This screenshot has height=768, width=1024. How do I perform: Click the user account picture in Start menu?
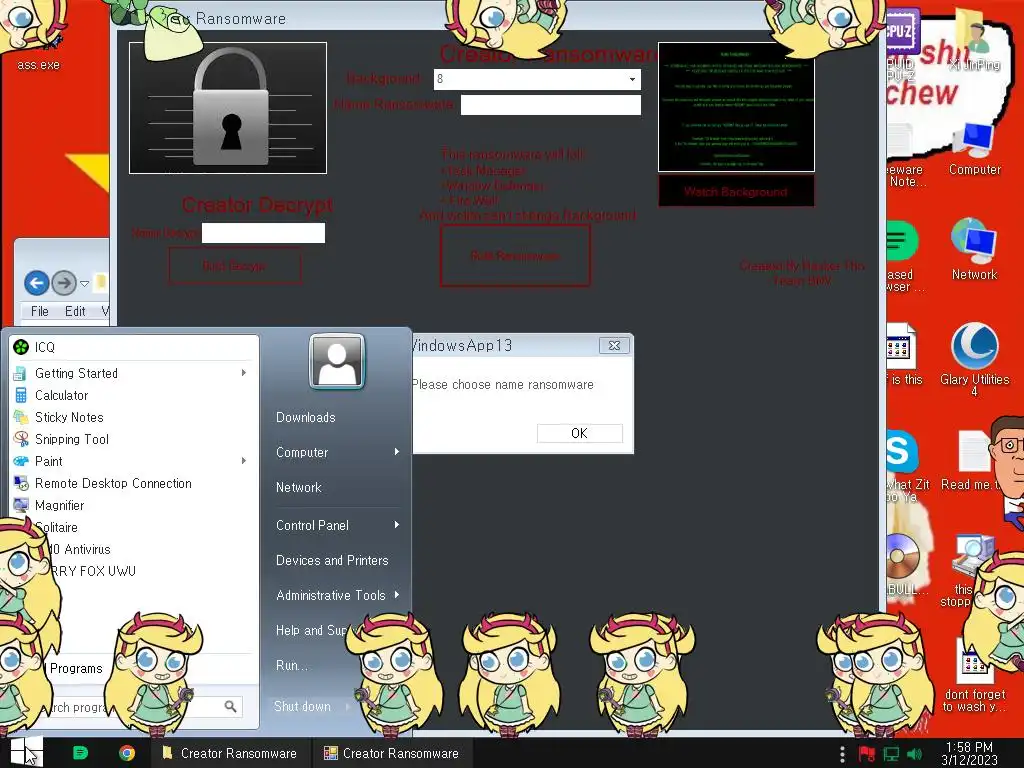[x=337, y=361]
